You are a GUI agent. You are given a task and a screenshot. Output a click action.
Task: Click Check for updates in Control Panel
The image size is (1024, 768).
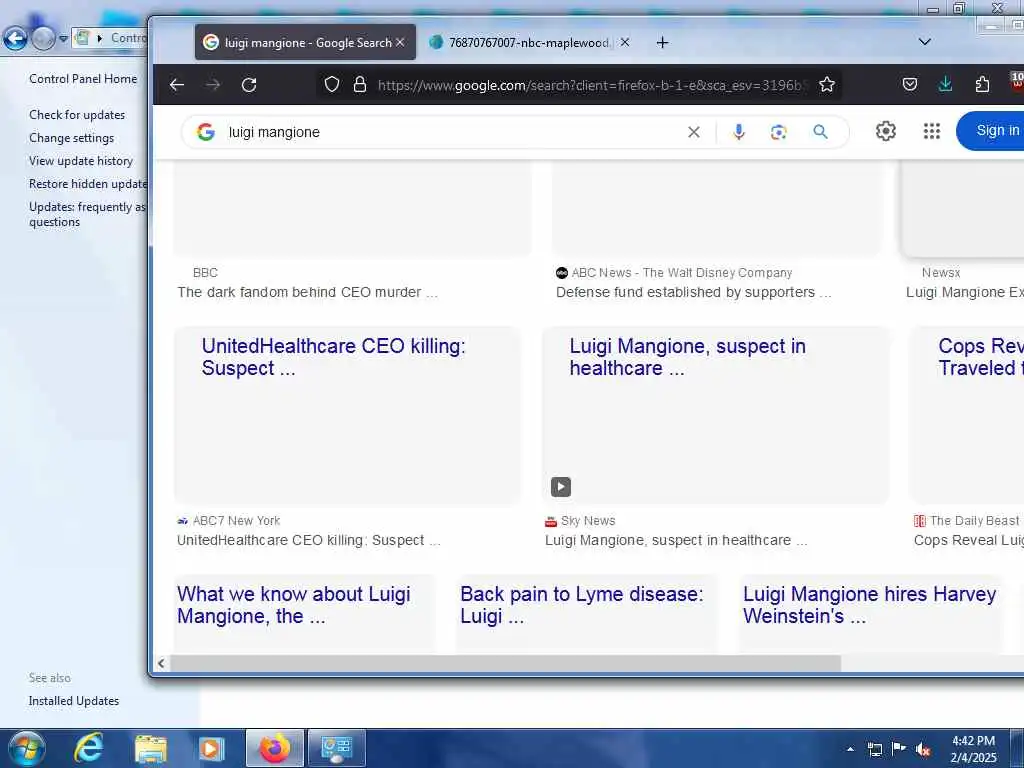click(x=77, y=114)
